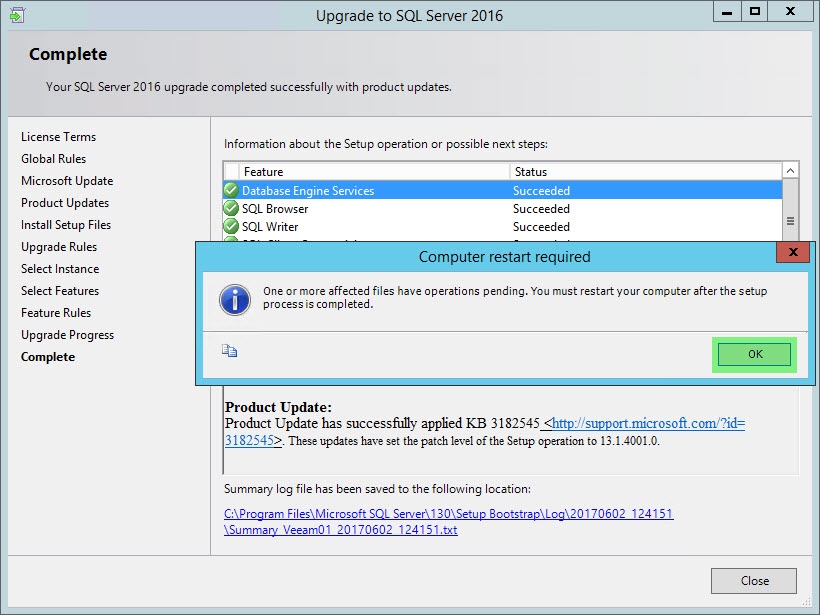Click the copy message icon in dialog
Screen dimensions: 820x615
coord(230,350)
